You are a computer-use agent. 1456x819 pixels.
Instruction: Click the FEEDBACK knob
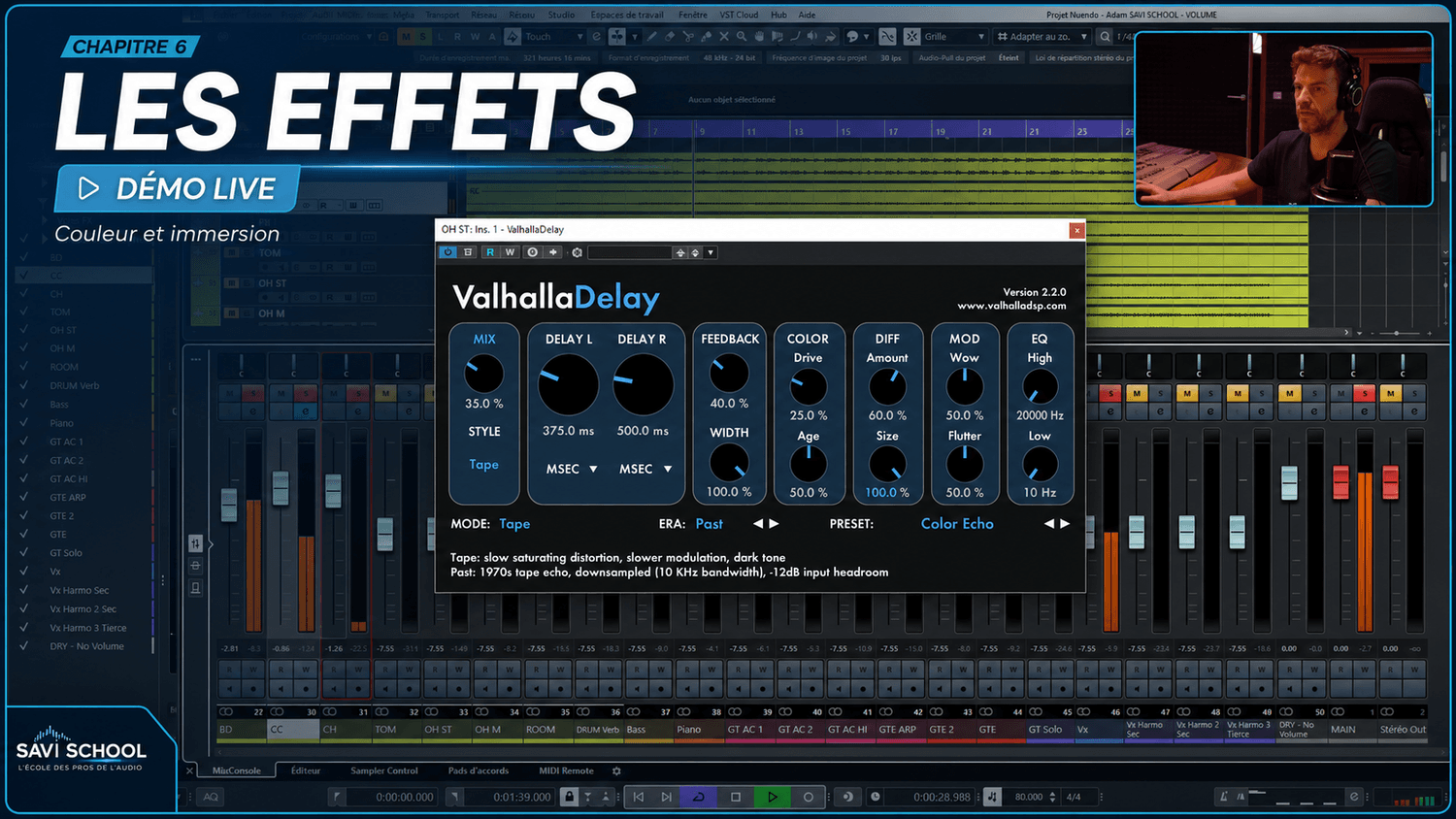(x=729, y=374)
